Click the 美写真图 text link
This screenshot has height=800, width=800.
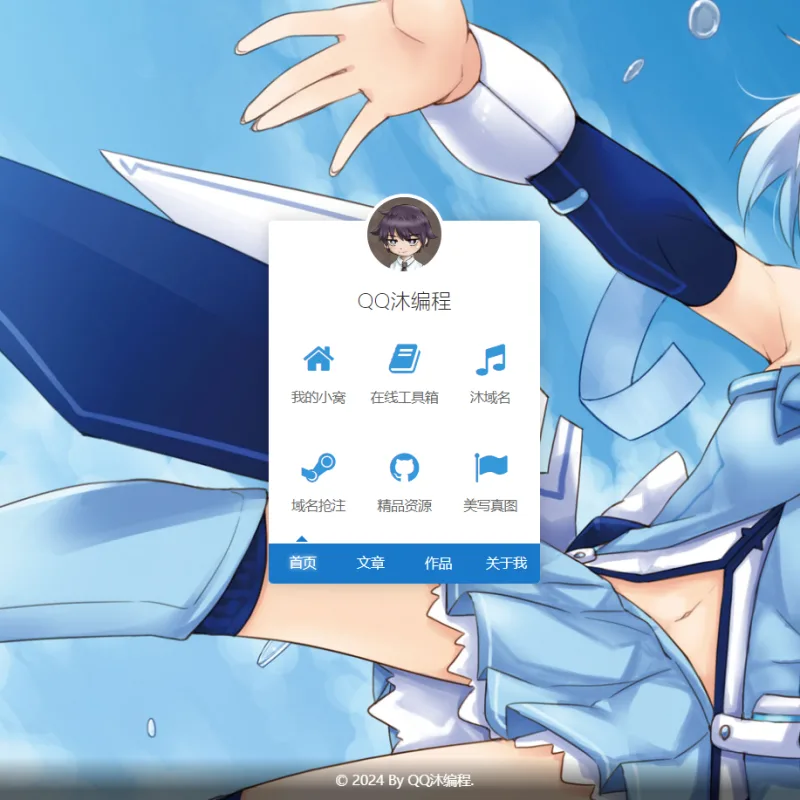click(x=490, y=506)
